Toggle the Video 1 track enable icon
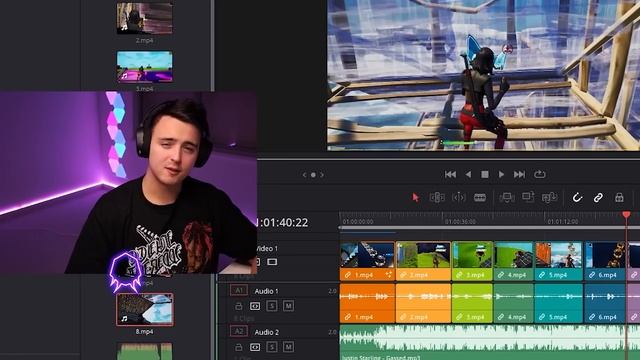This screenshot has height=360, width=640. pyautogui.click(x=272, y=262)
